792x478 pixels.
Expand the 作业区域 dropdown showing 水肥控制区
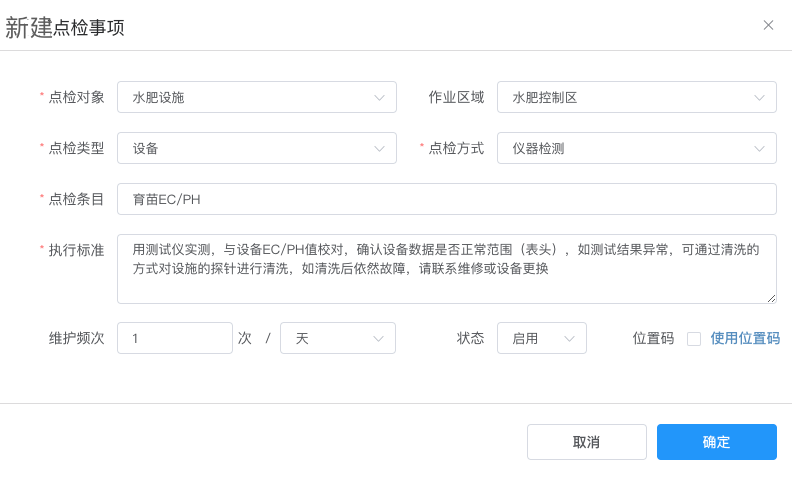point(636,97)
